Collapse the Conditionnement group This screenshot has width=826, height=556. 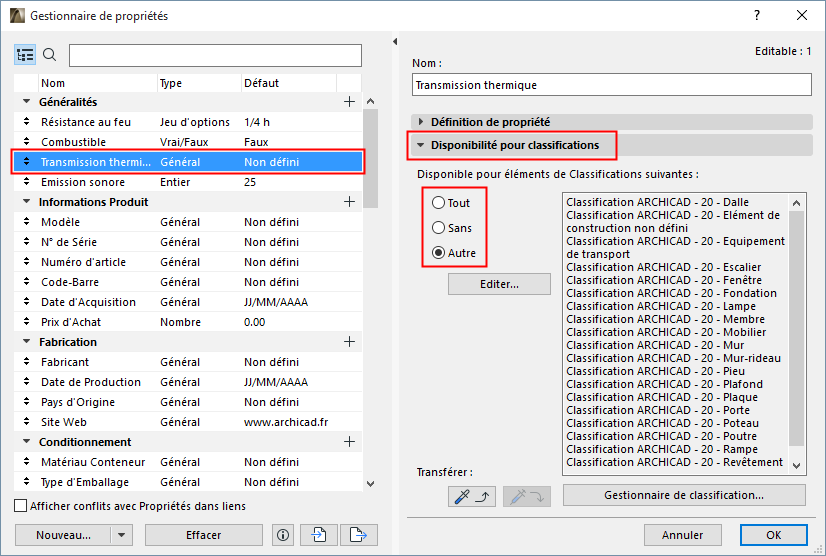click(x=26, y=442)
